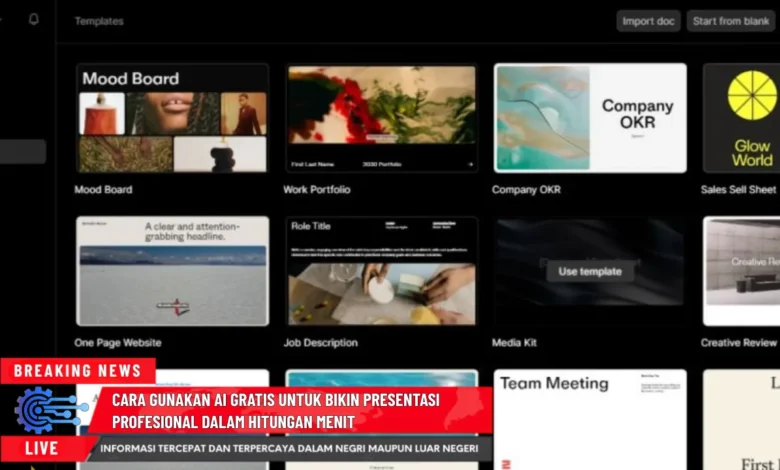Click the Informasi Tercepat ticker bar

coord(290,448)
